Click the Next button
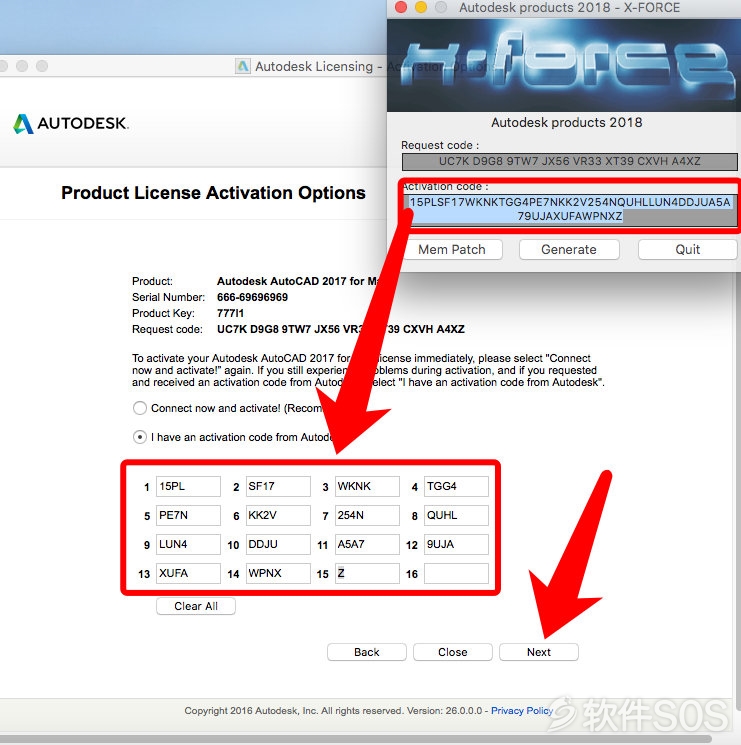This screenshot has width=741, height=745. 539,652
